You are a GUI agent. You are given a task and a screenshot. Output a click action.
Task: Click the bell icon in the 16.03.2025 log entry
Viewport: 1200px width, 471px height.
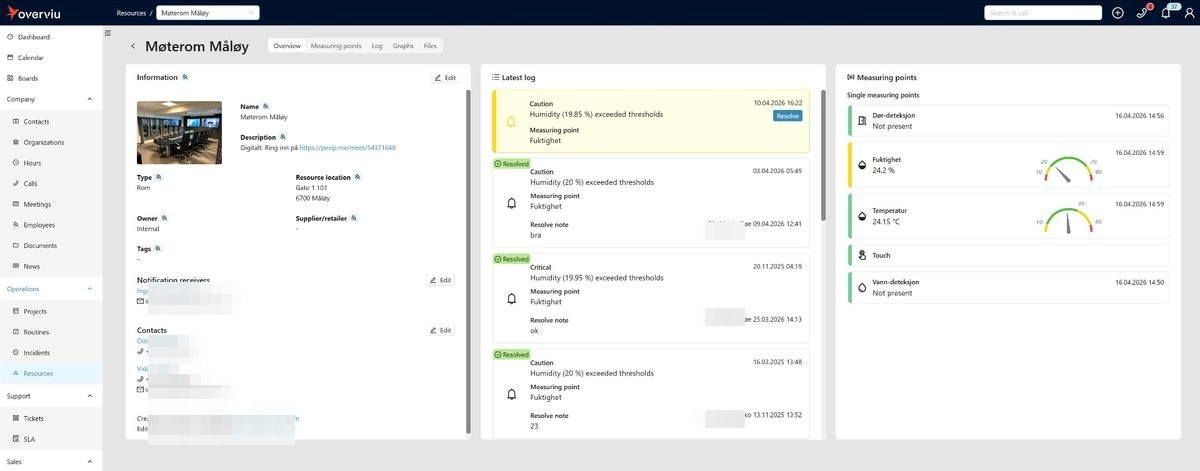[x=511, y=394]
